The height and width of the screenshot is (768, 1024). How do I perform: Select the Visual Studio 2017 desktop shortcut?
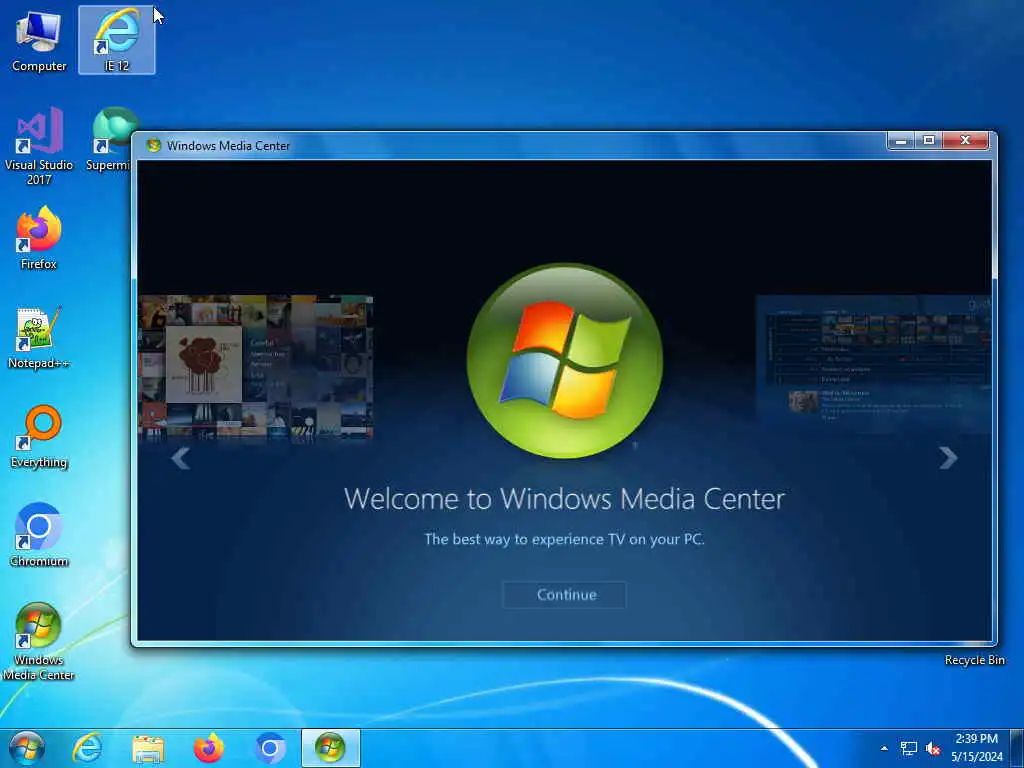(39, 147)
